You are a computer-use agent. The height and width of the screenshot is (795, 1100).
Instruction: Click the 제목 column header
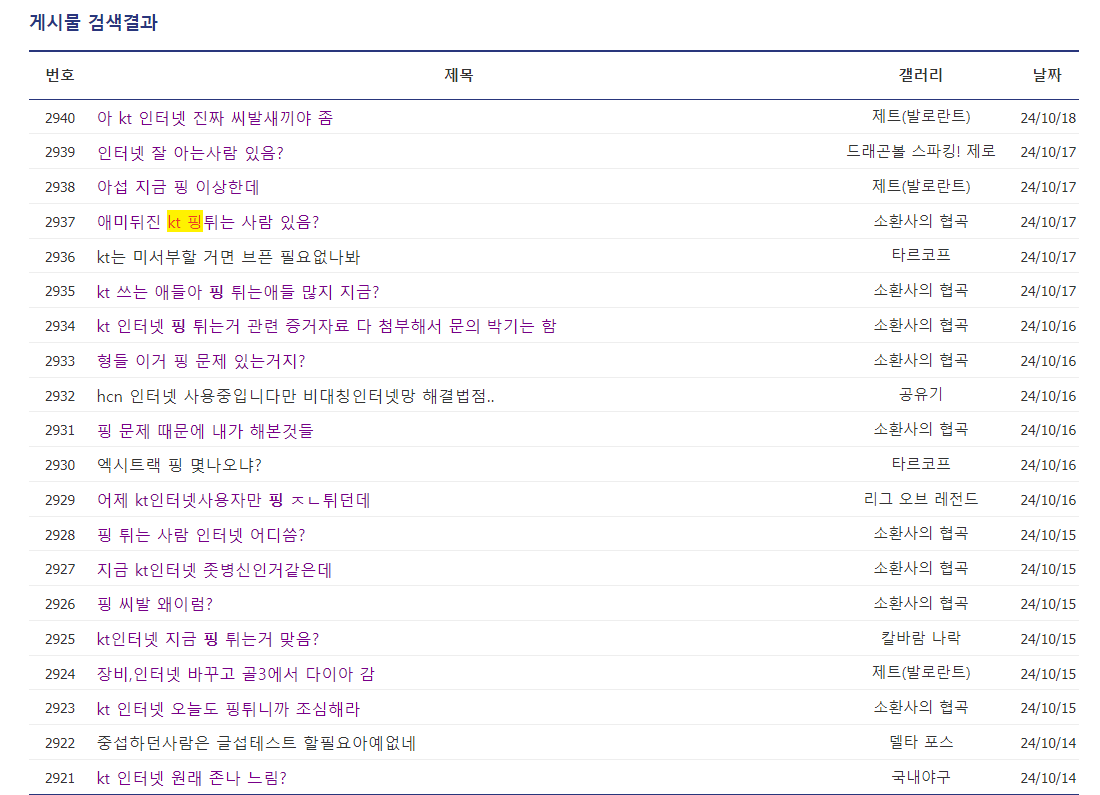pyautogui.click(x=459, y=74)
